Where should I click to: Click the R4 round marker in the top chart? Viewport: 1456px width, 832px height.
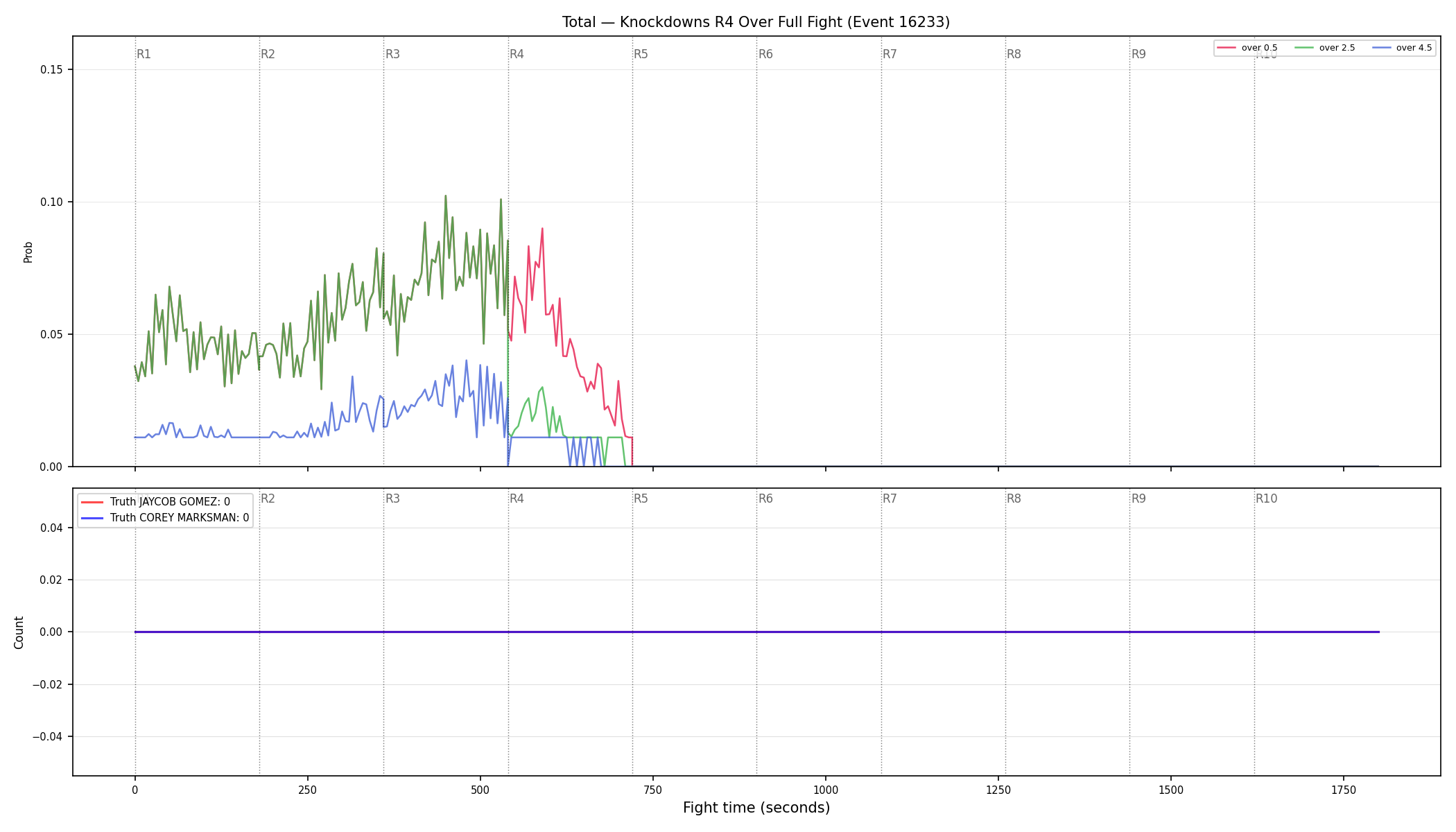pos(517,54)
